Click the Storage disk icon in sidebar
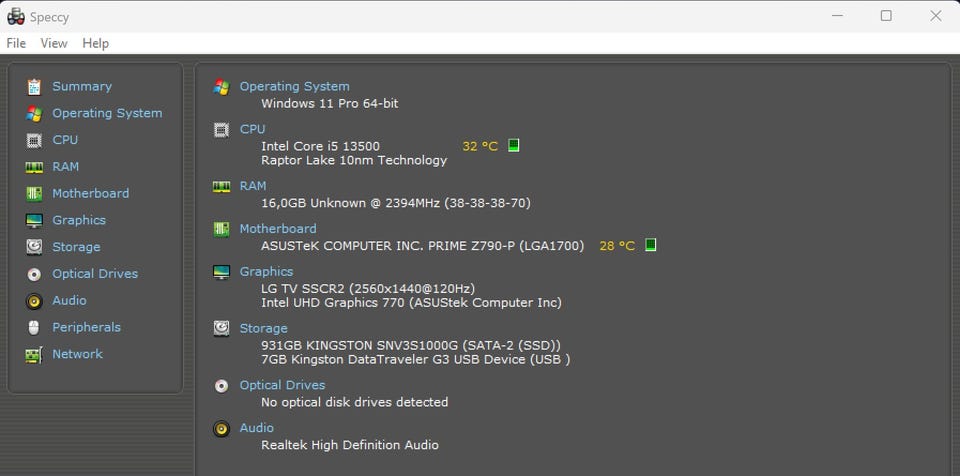The height and width of the screenshot is (476, 960). [x=34, y=247]
